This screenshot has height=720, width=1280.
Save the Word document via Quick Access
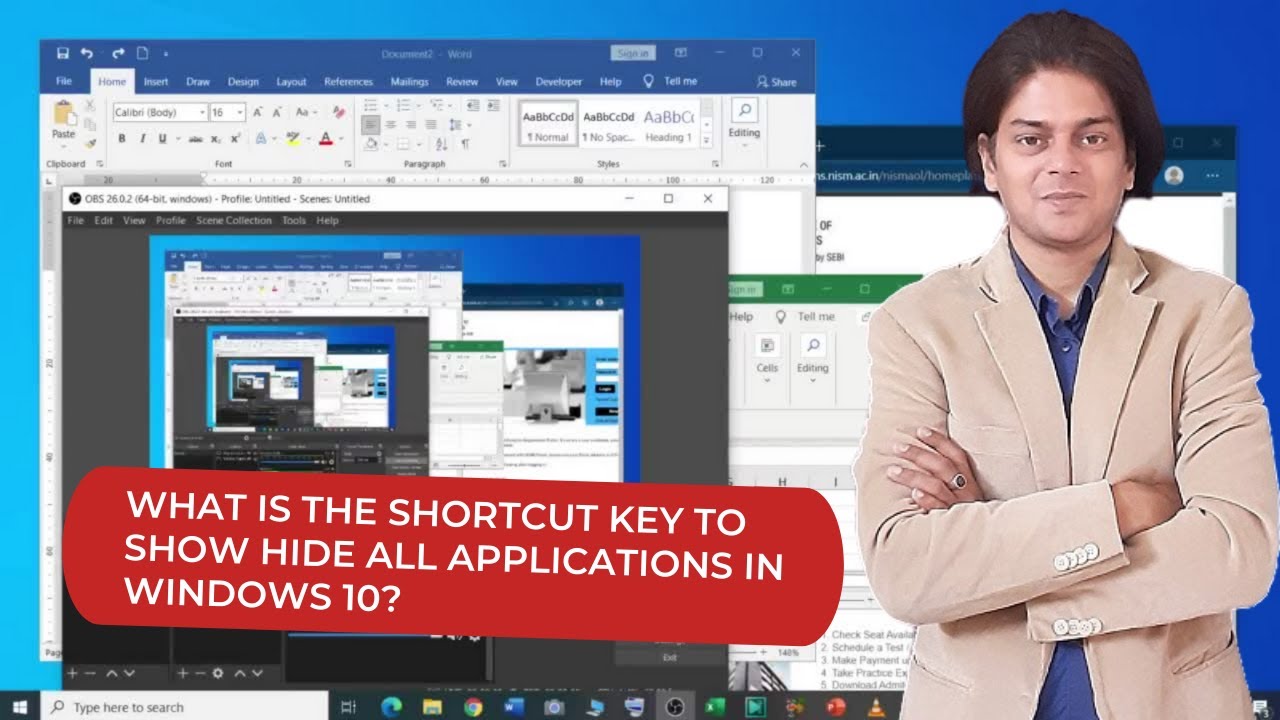(x=63, y=53)
